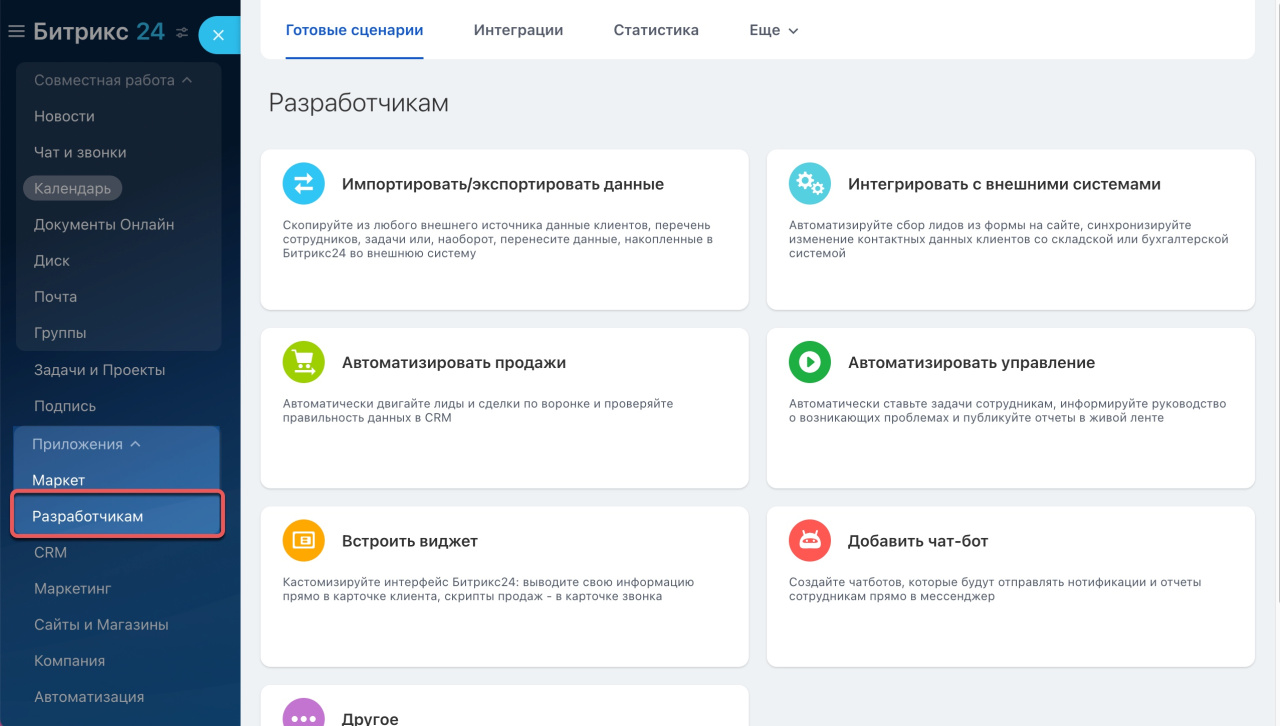Select Календарь in the left menu

[x=72, y=188]
